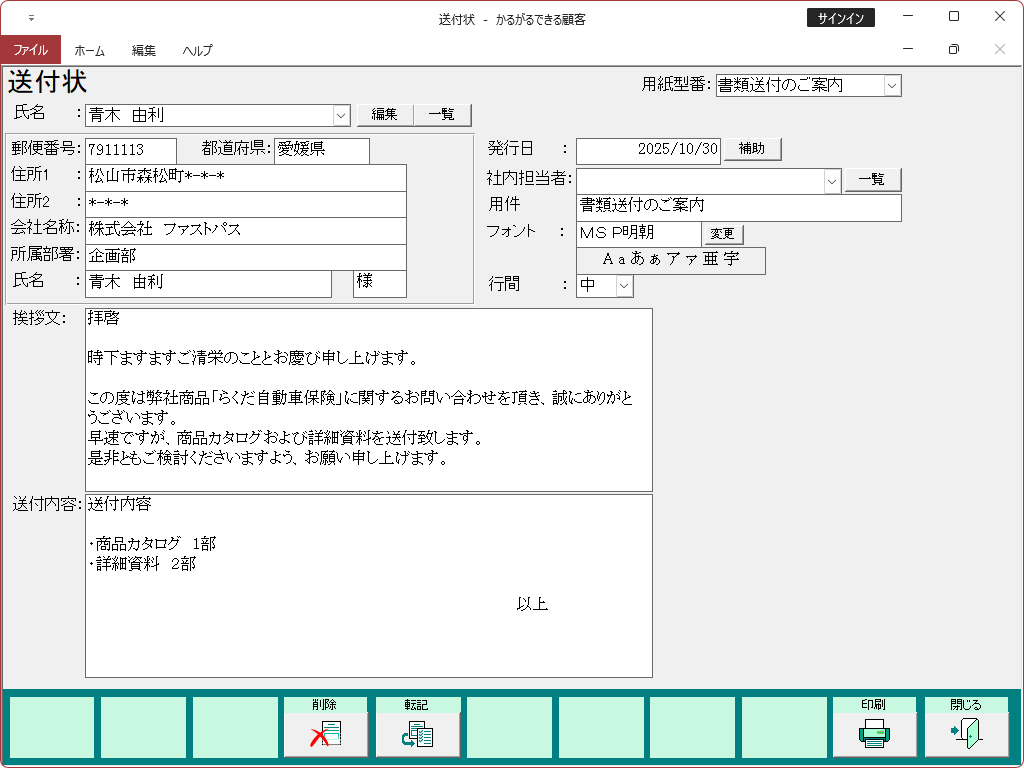The height and width of the screenshot is (768, 1024).
Task: Click the 転記 copy icon button
Action: (x=417, y=734)
